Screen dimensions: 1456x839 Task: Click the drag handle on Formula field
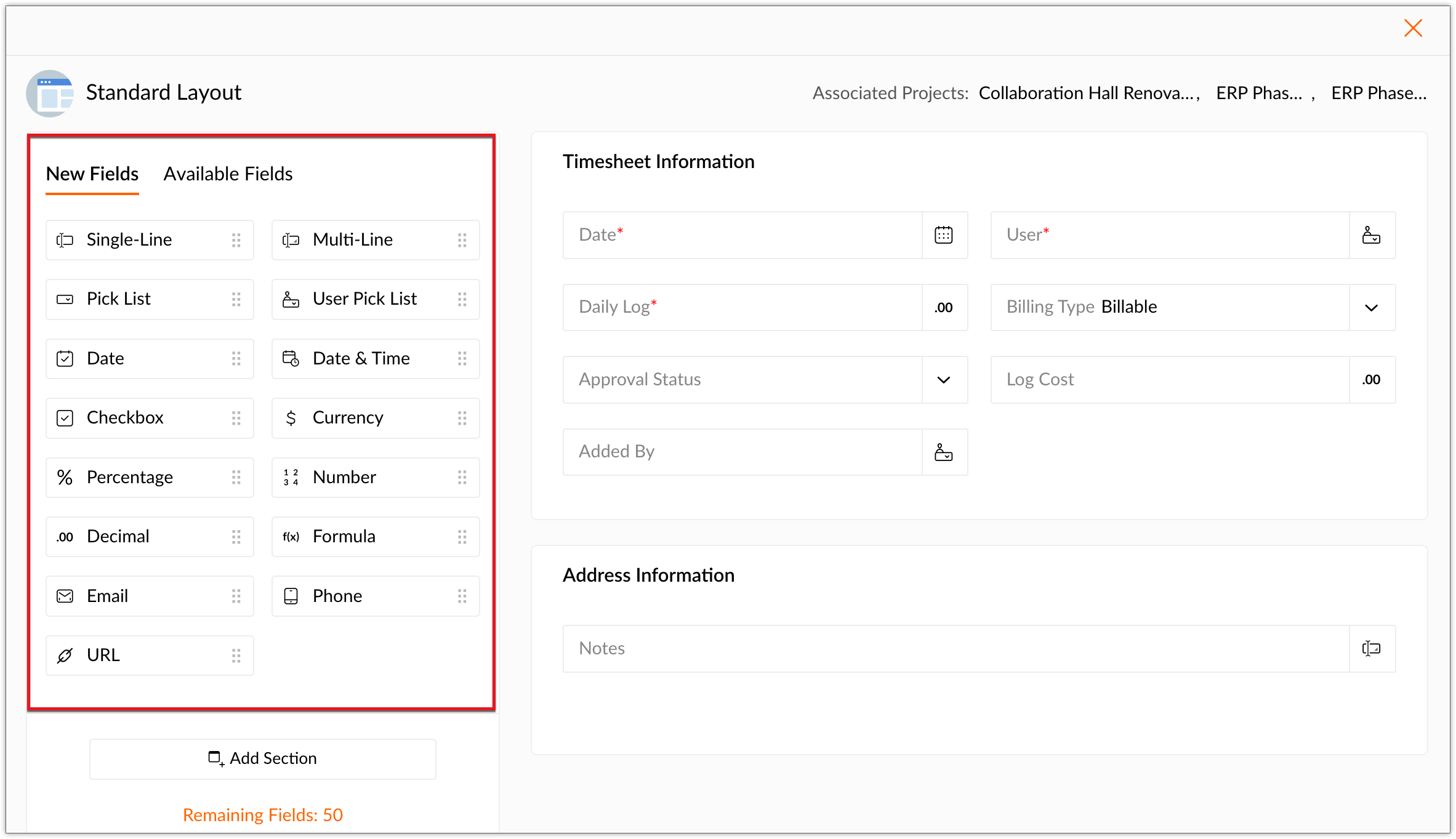tap(462, 537)
